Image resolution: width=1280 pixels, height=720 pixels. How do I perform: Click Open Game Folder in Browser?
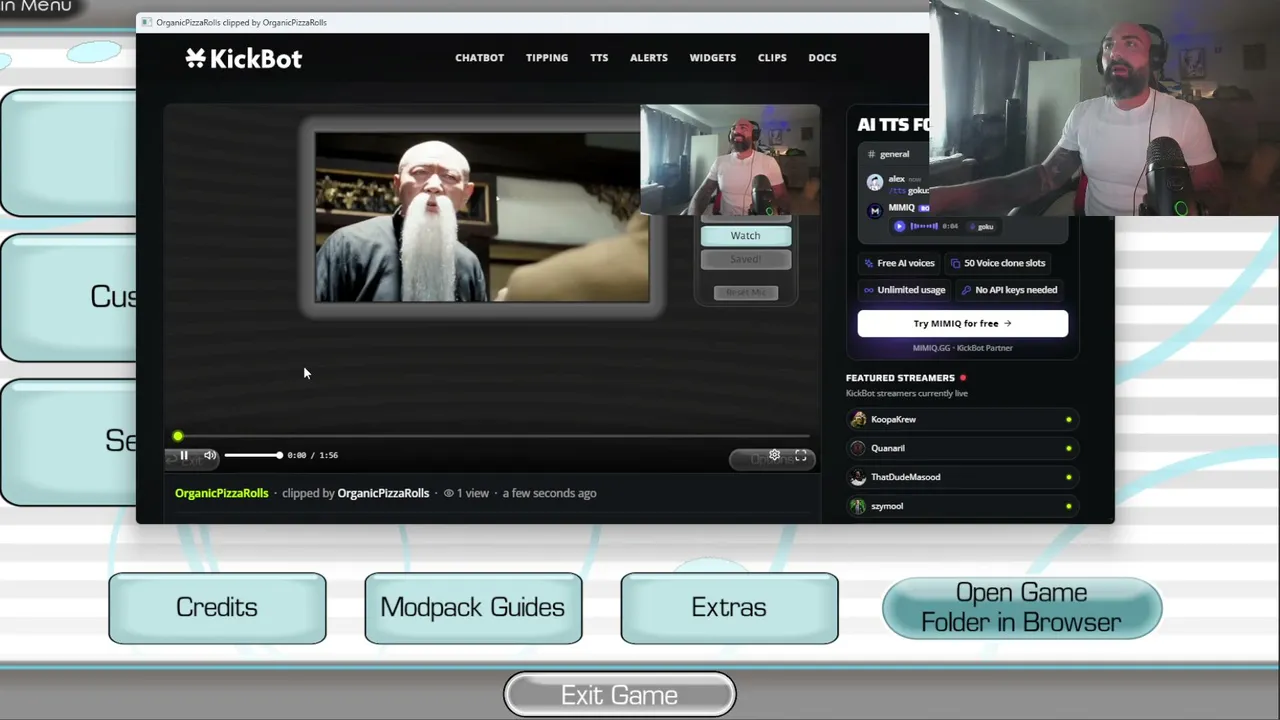coord(1021,608)
